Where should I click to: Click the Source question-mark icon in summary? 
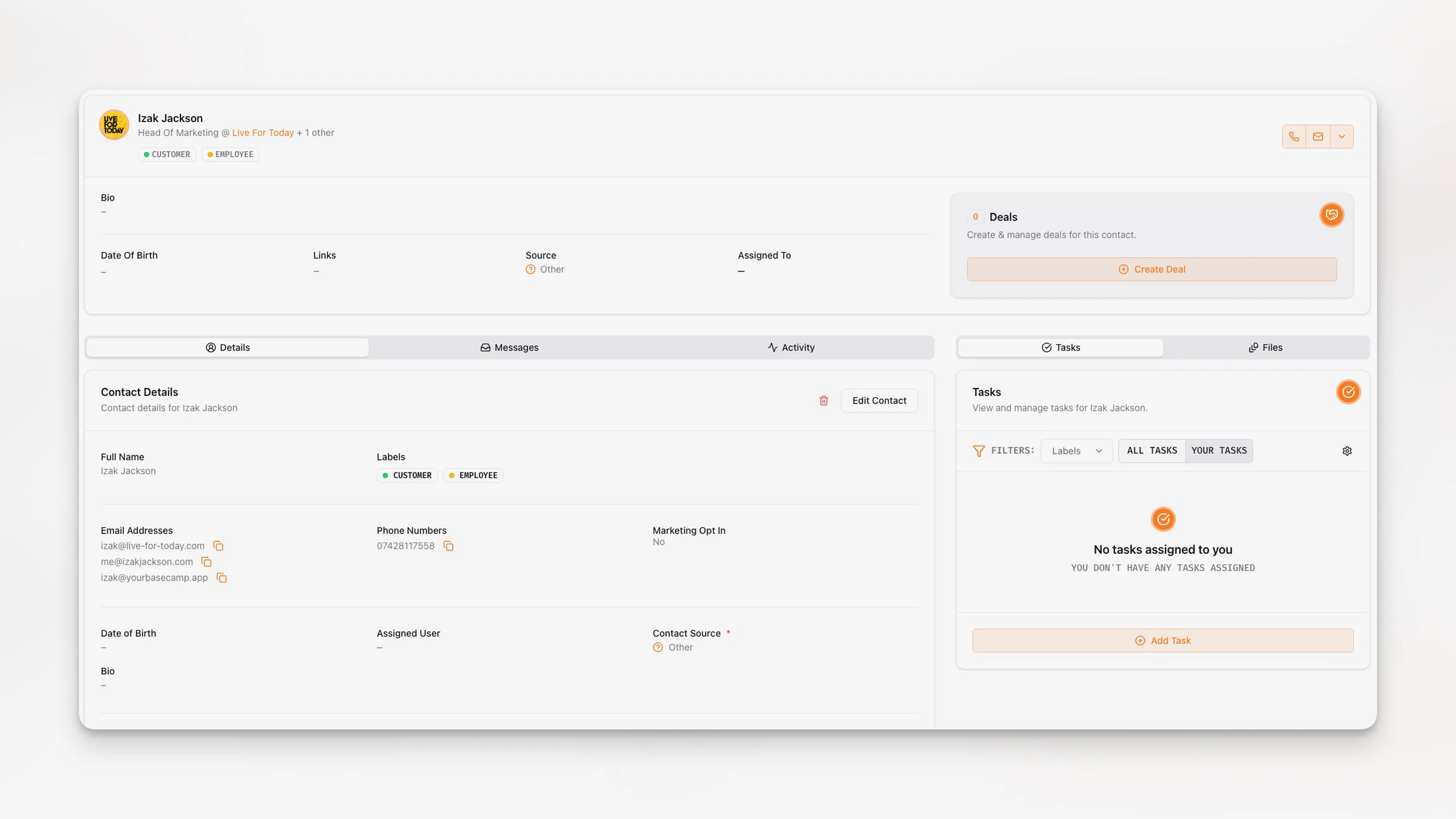coord(530,269)
